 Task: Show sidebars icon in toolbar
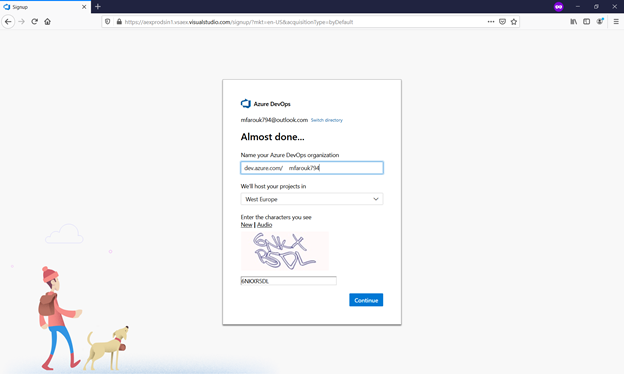click(x=587, y=21)
